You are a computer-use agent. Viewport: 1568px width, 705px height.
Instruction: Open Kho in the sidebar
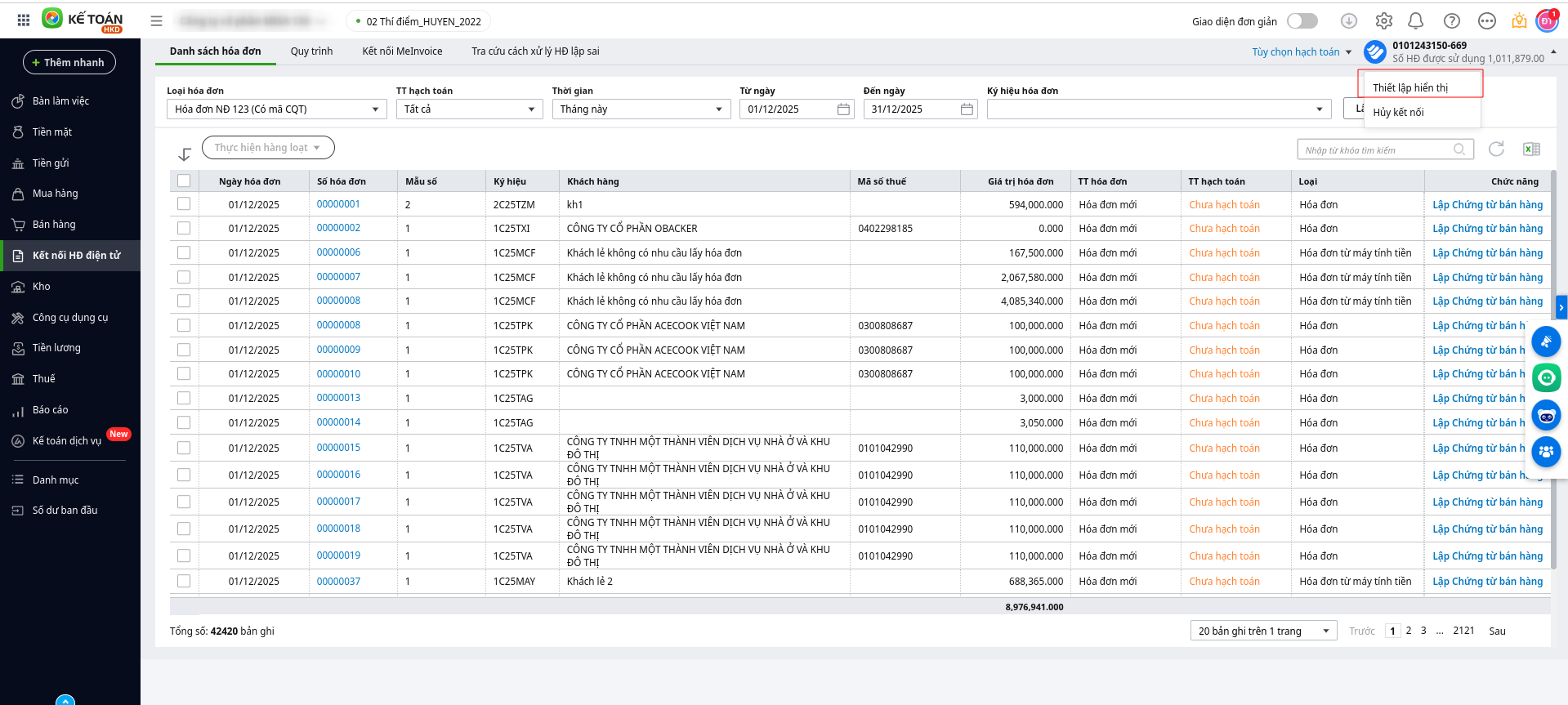(42, 287)
